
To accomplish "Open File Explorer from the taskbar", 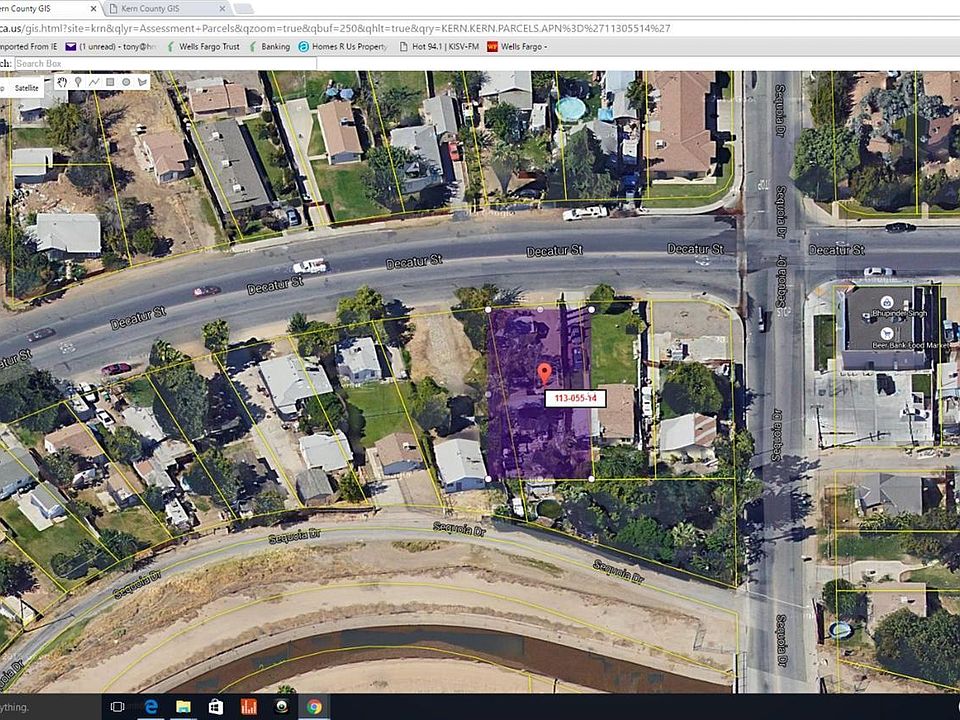I will (x=183, y=707).
